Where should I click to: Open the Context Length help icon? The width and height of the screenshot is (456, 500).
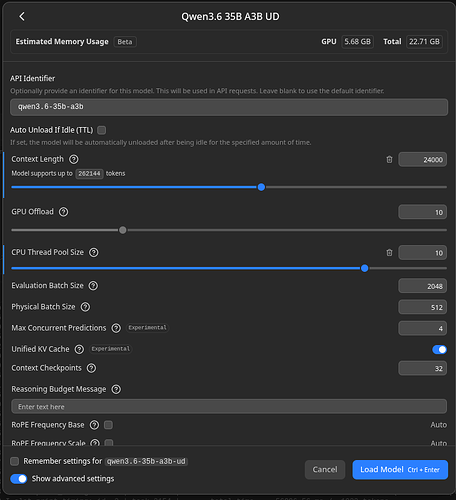(74, 159)
